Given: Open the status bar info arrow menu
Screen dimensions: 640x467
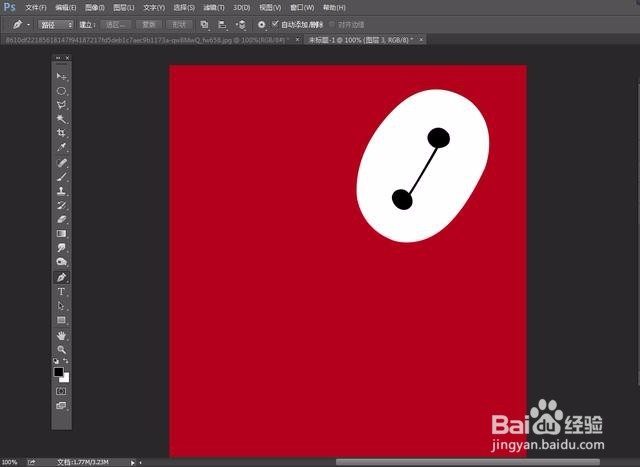Looking at the screenshot, I should coord(132,463).
